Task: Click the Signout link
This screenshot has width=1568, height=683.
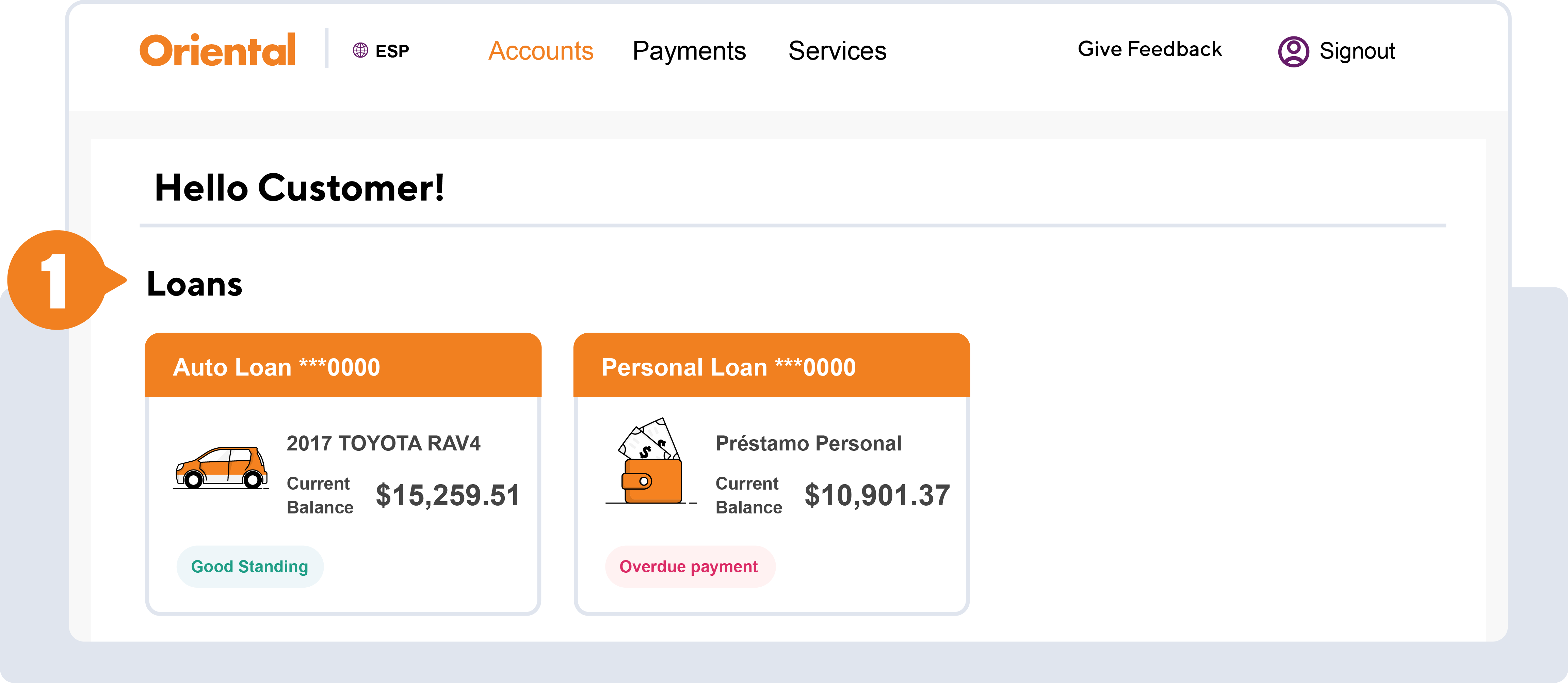Action: (1357, 51)
